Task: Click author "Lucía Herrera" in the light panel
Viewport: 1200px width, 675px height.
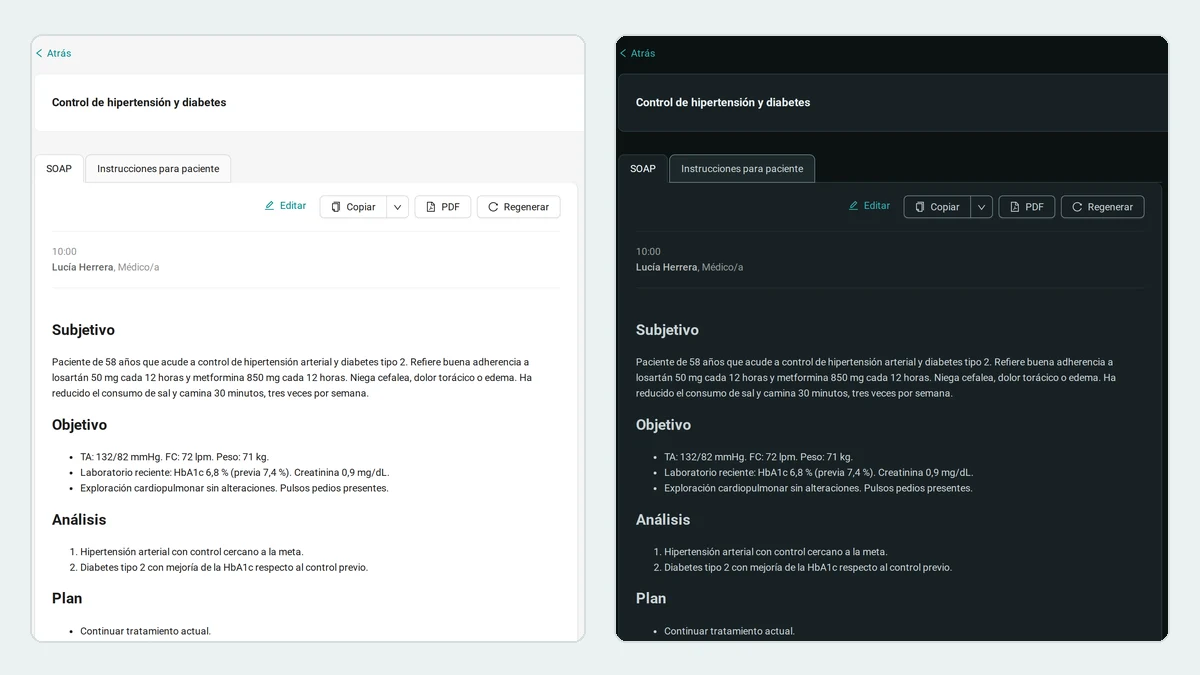Action: (x=82, y=267)
